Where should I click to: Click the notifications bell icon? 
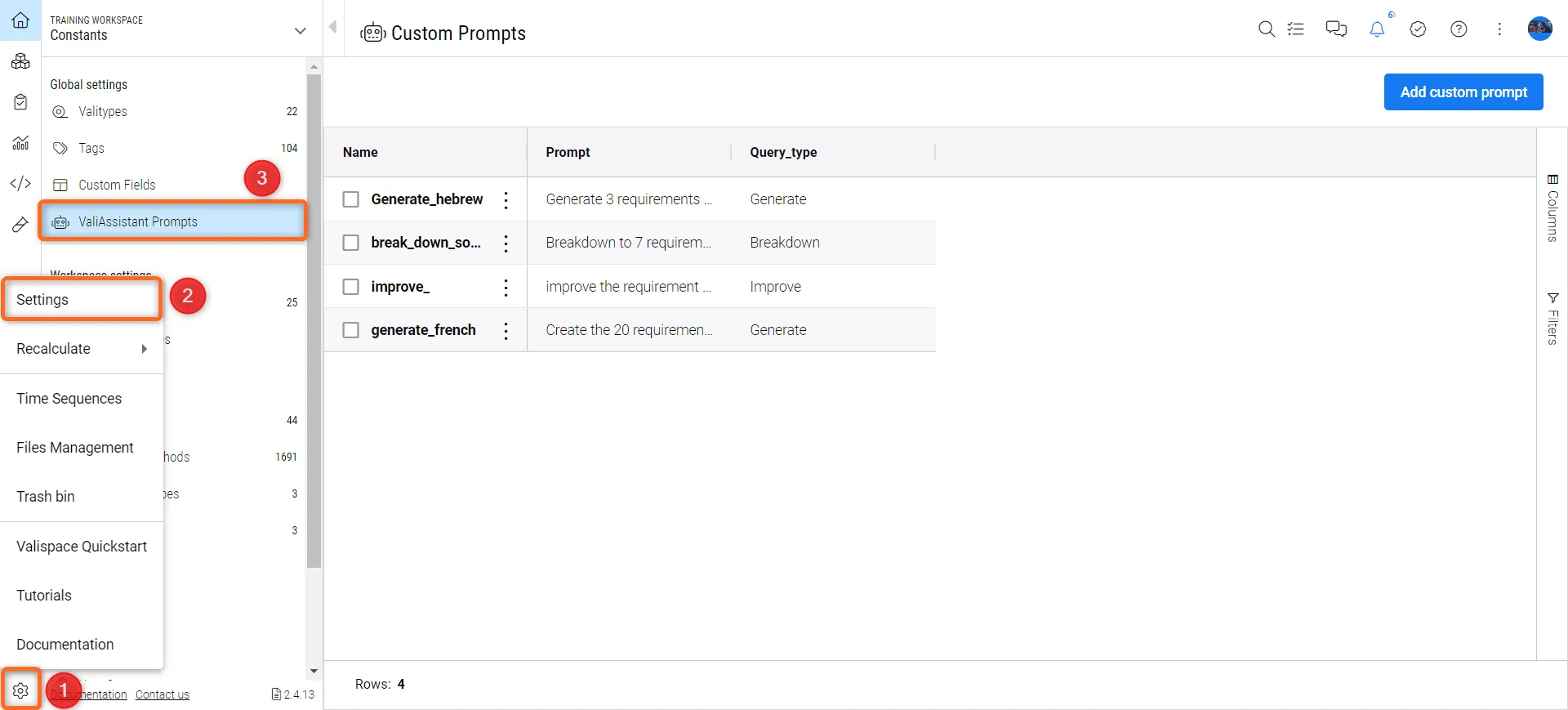pyautogui.click(x=1377, y=29)
